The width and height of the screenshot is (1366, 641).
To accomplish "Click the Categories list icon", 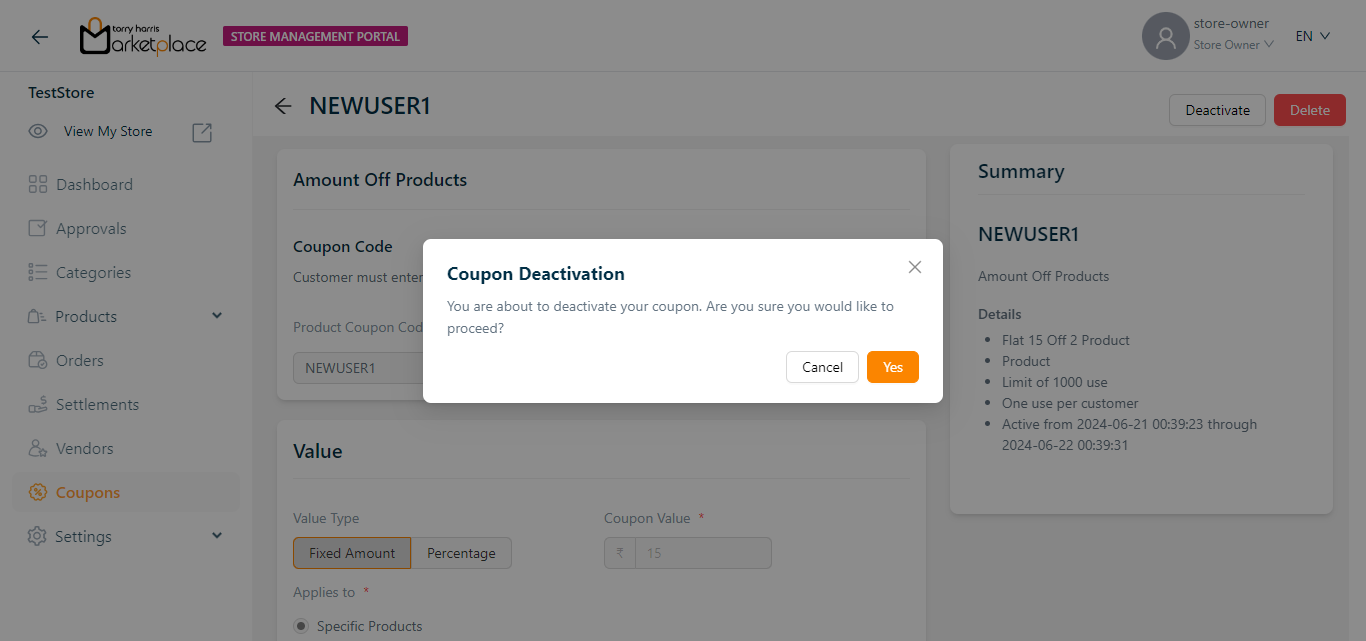I will [38, 272].
